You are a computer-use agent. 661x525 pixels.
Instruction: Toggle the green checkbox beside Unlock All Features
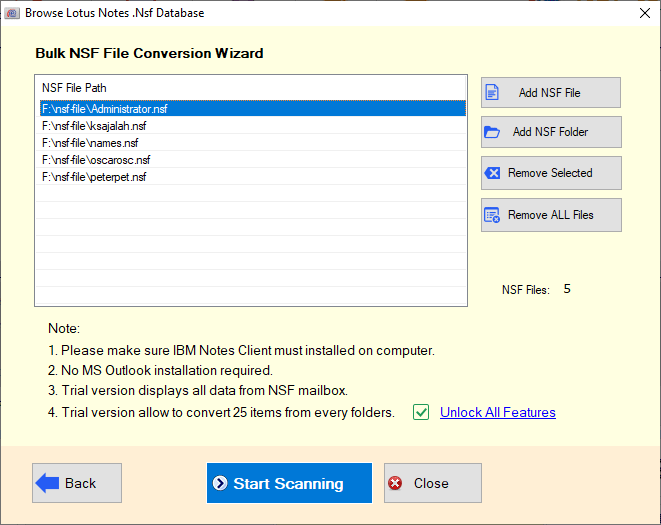(421, 412)
